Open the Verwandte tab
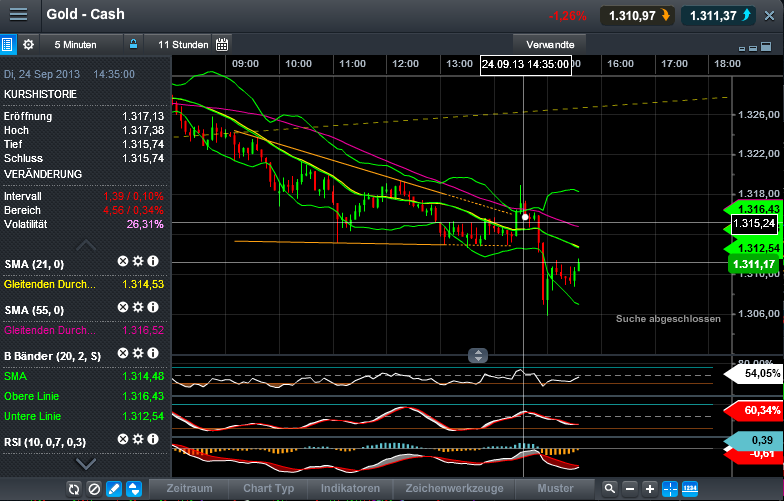 tap(550, 44)
